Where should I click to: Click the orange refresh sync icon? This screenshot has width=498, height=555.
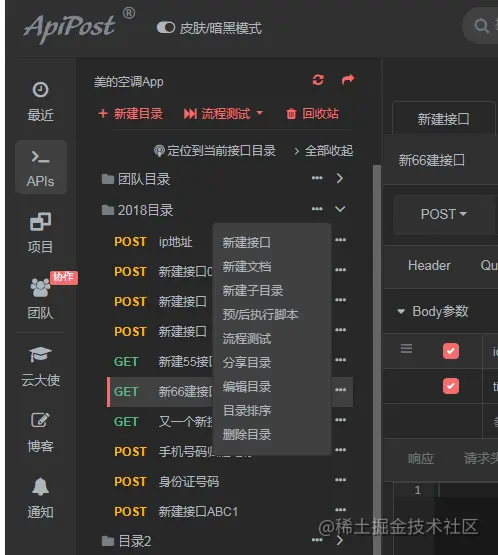click(318, 80)
